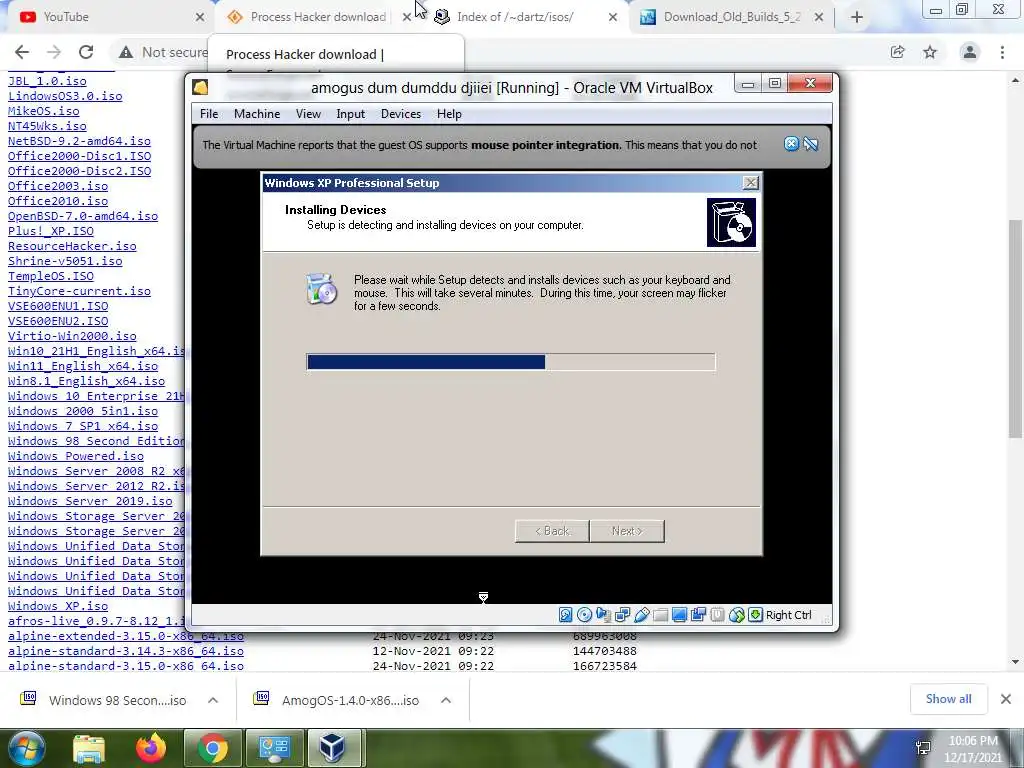Image resolution: width=1024 pixels, height=768 pixels.
Task: Open the Office2003.iso link
Action: coord(58,186)
